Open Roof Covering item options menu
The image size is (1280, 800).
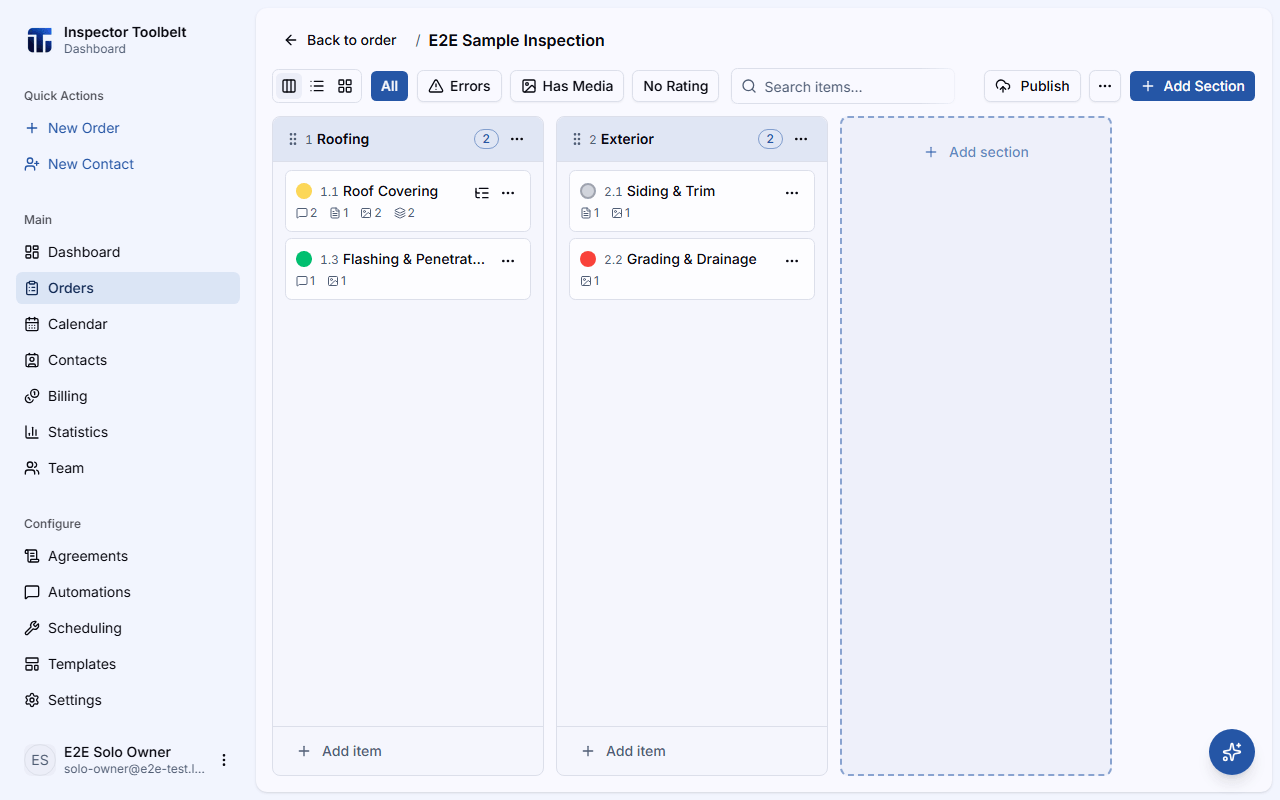[x=508, y=192]
